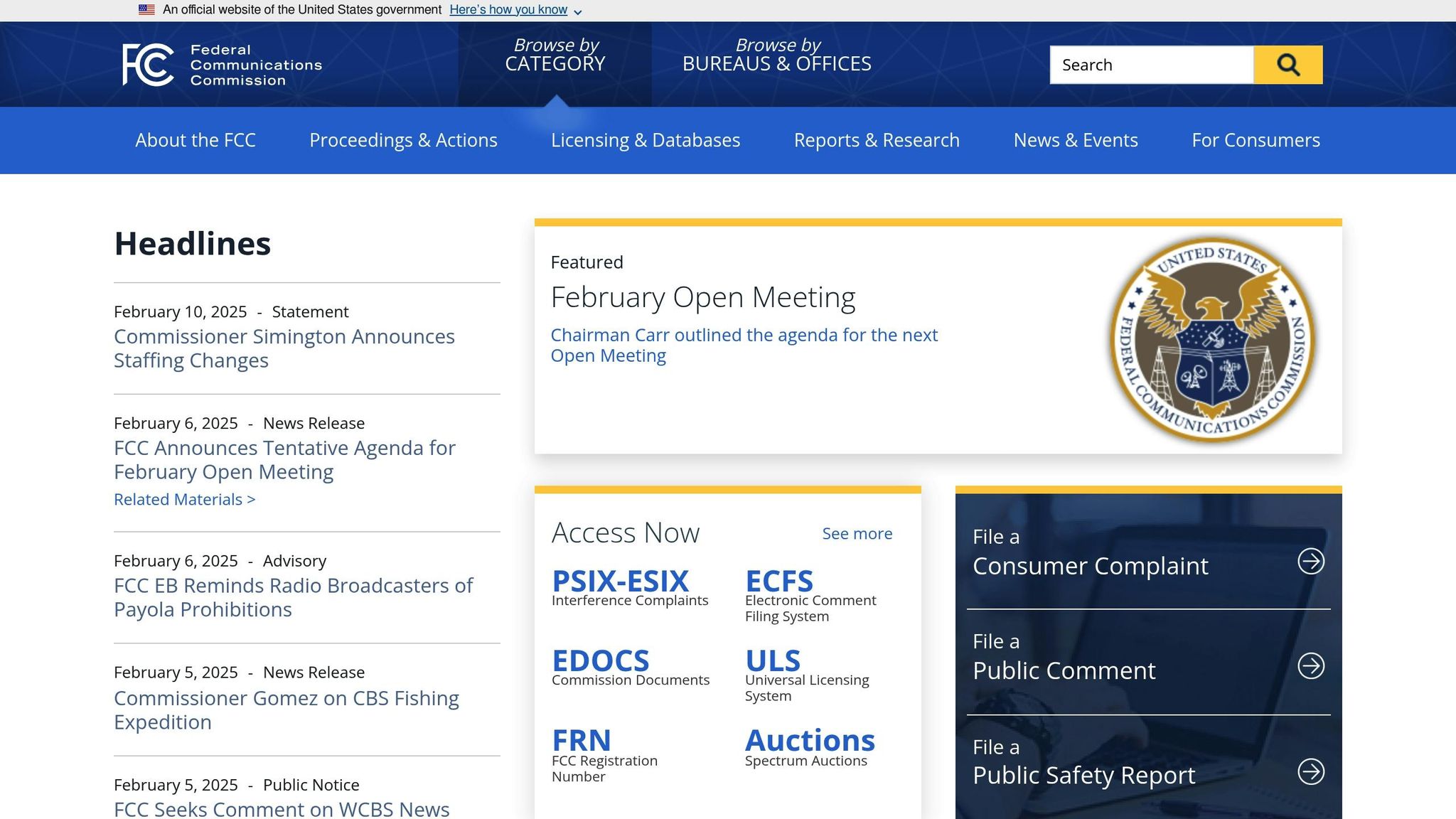Open Auctions Spectrum Auctions link
The height and width of the screenshot is (819, 1456).
tap(810, 748)
